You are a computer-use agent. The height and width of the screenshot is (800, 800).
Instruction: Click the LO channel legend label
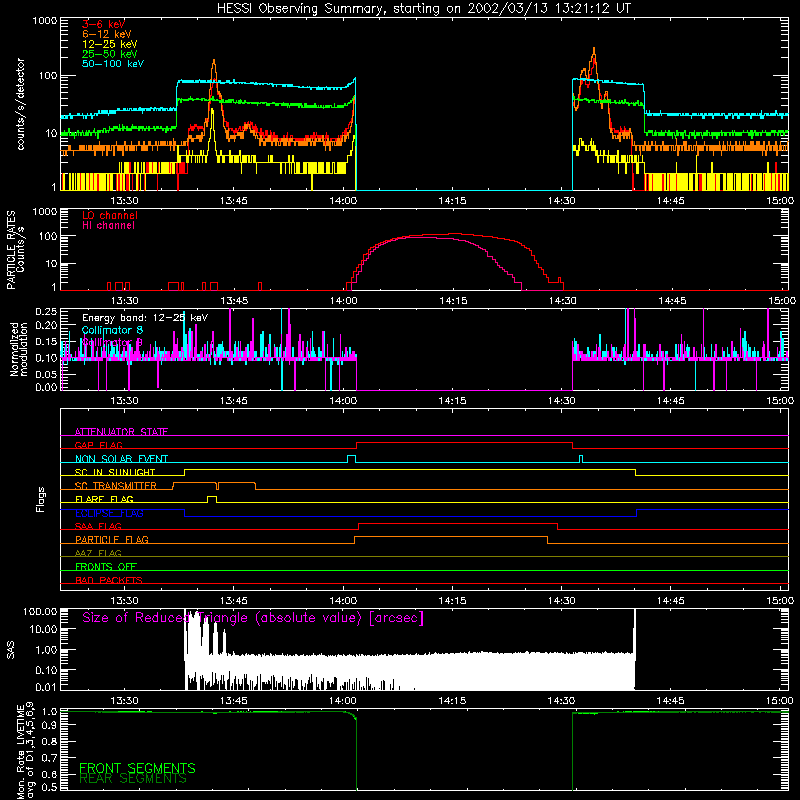(110, 215)
